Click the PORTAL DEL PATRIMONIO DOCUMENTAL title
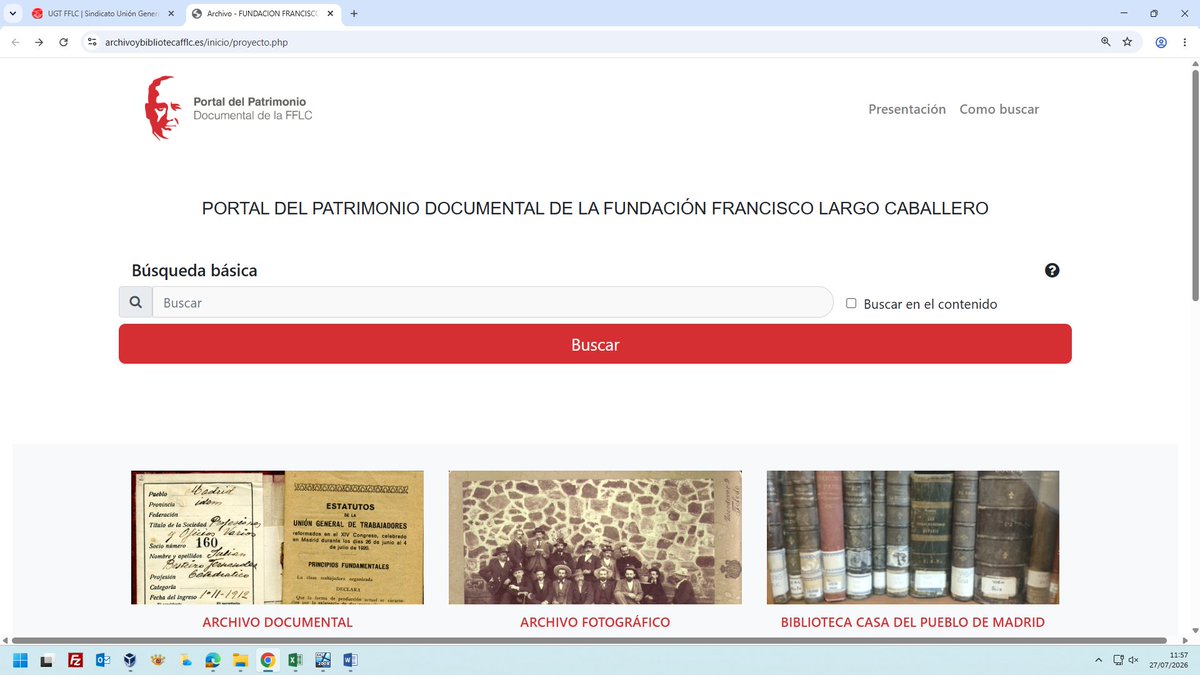 tap(595, 209)
